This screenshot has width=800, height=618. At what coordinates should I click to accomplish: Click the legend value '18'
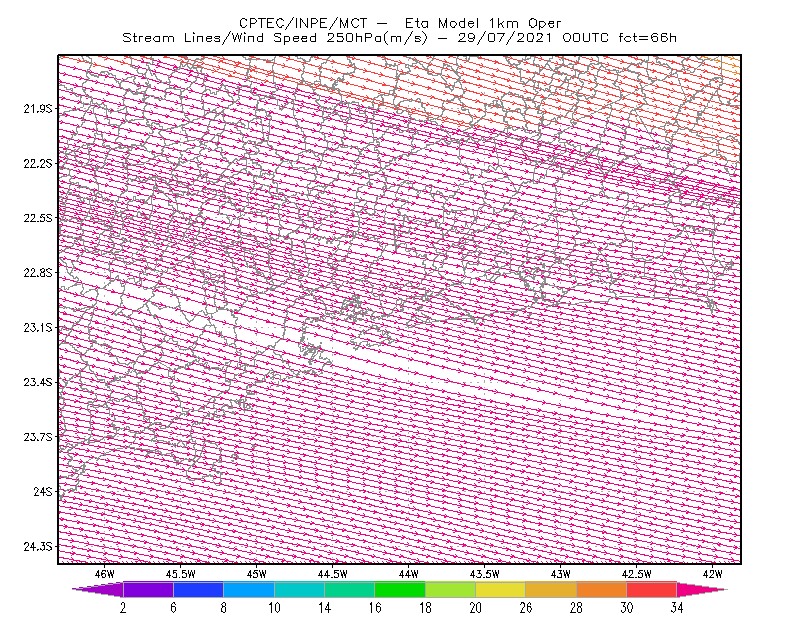coord(425,608)
